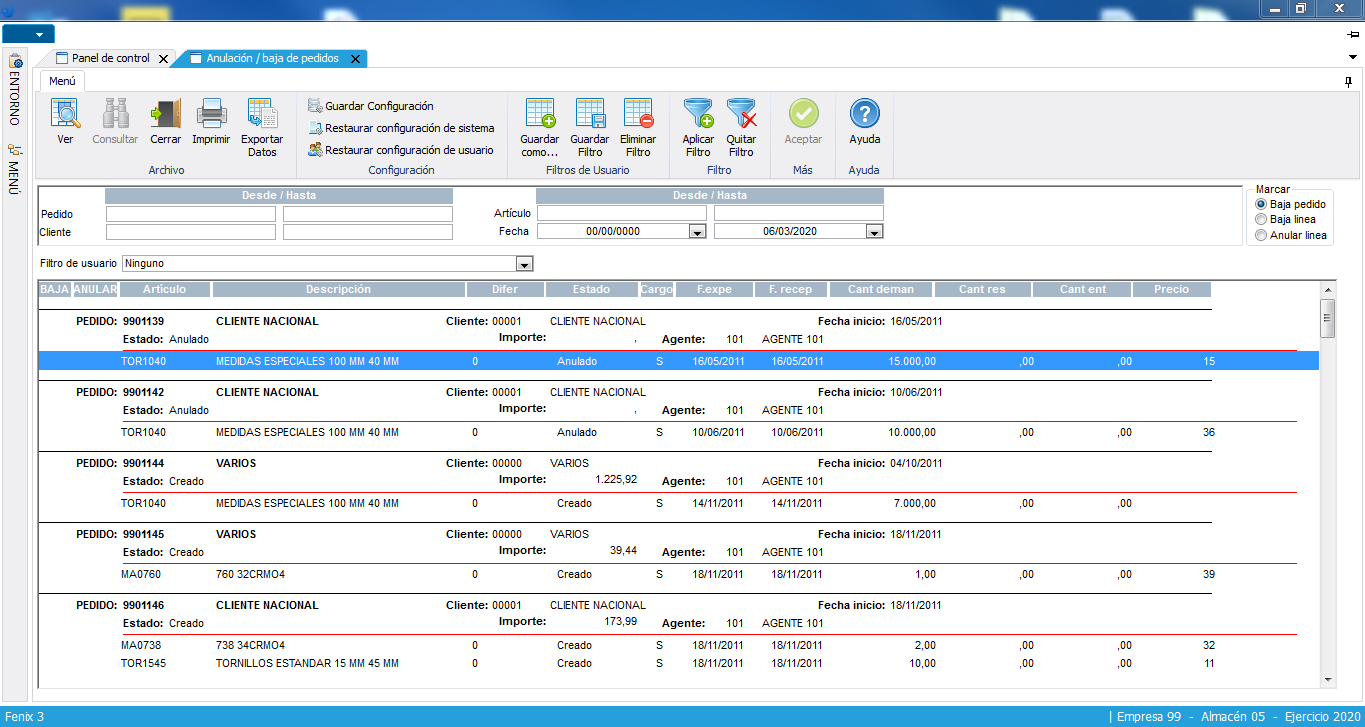This screenshot has width=1365, height=727.
Task: Expand the Filtro de usuario dropdown
Action: point(523,264)
